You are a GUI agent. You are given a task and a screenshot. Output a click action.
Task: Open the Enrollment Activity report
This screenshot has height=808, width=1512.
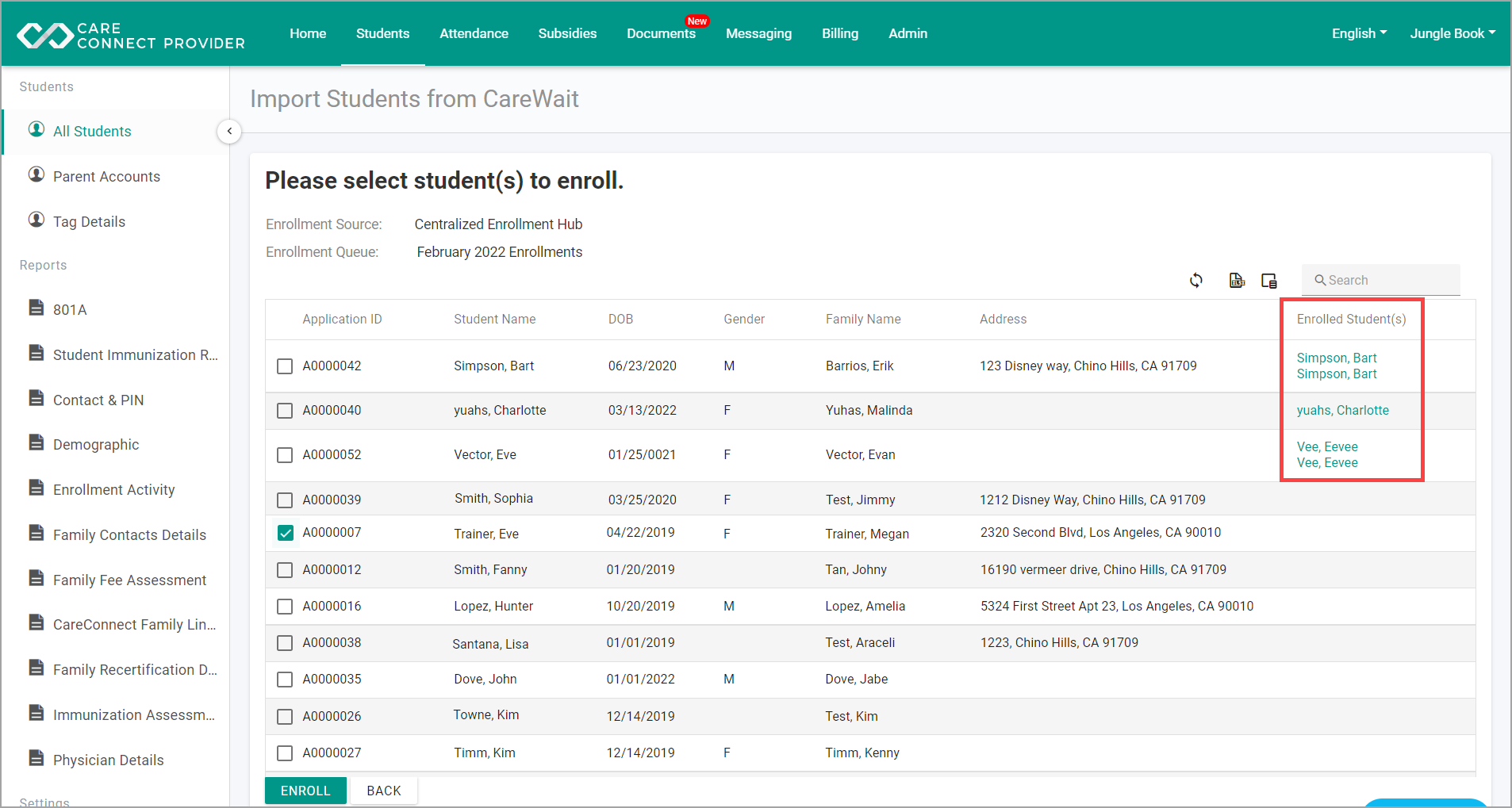tap(113, 489)
